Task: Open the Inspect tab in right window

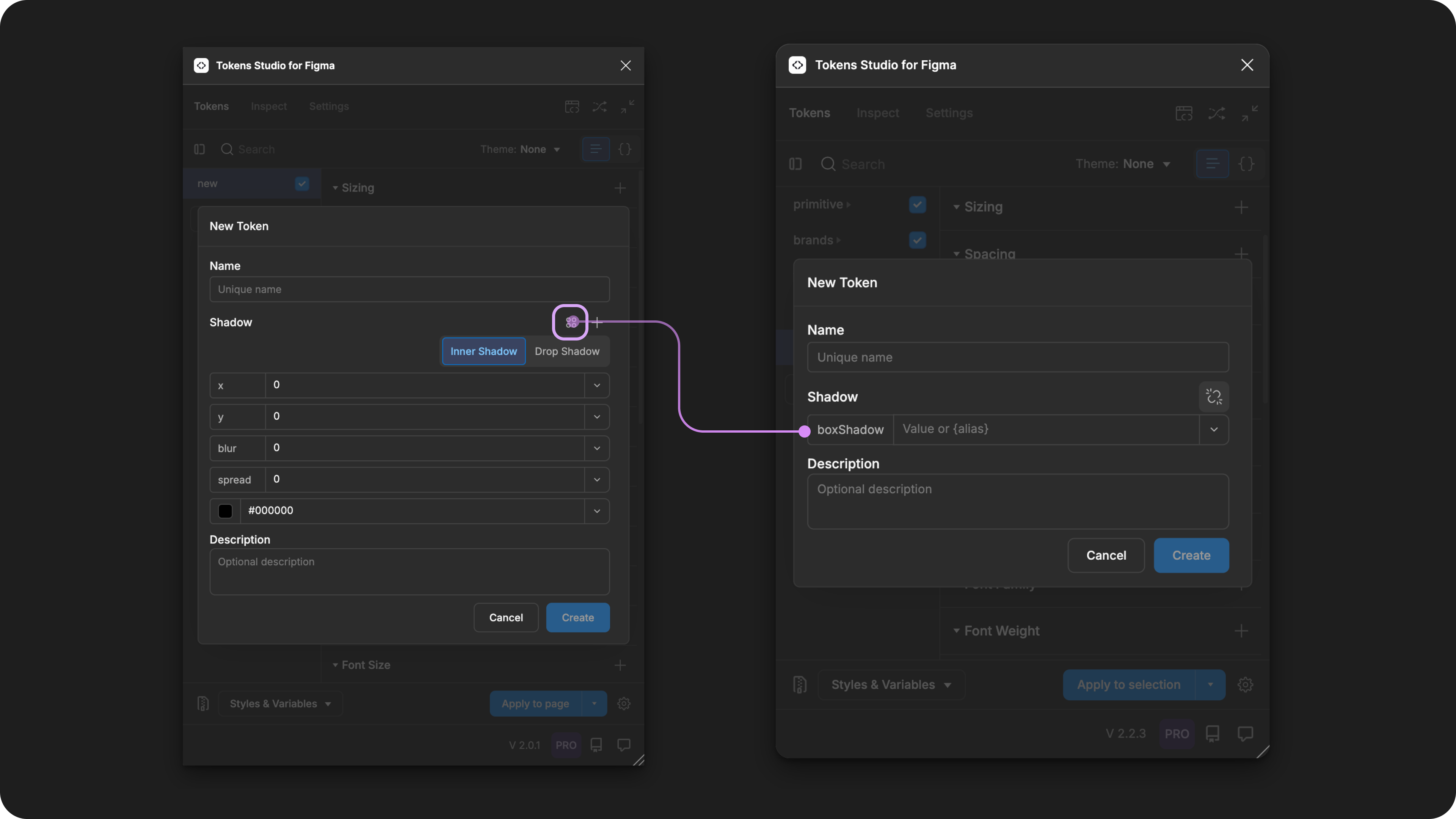Action: click(x=878, y=113)
